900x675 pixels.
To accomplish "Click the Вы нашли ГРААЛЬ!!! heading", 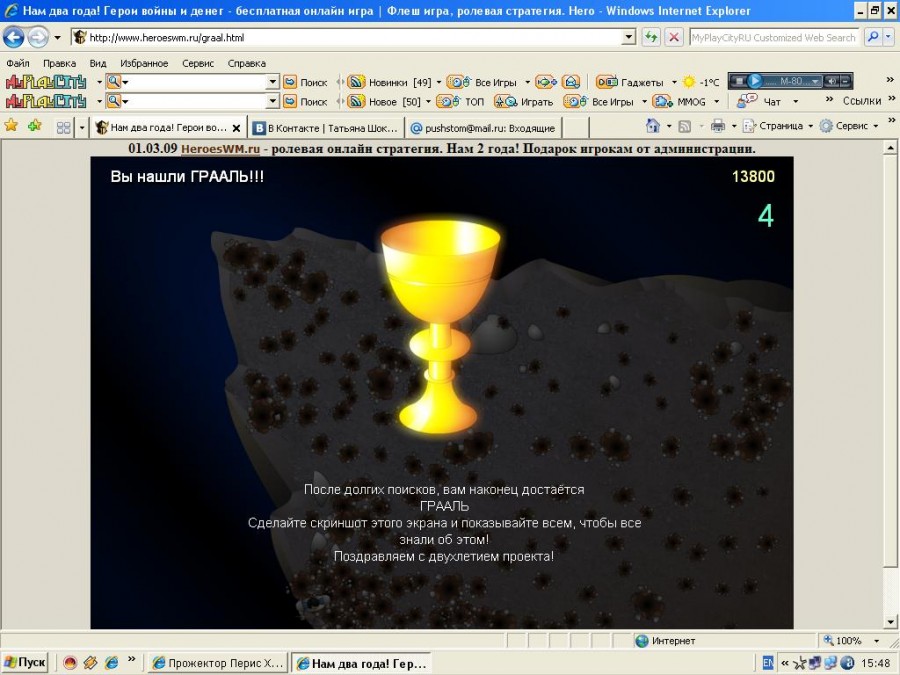I will coord(187,176).
